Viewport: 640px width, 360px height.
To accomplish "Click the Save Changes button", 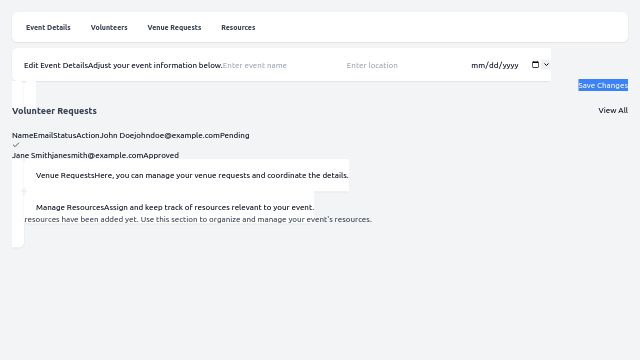I will click(x=603, y=85).
